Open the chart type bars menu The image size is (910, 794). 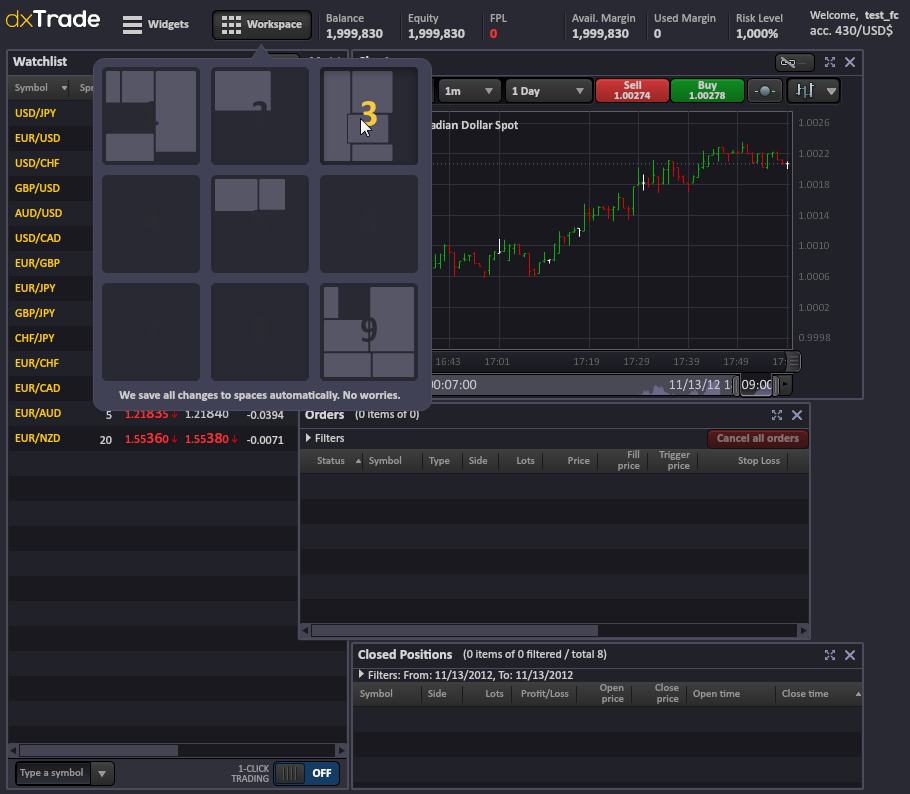(813, 91)
